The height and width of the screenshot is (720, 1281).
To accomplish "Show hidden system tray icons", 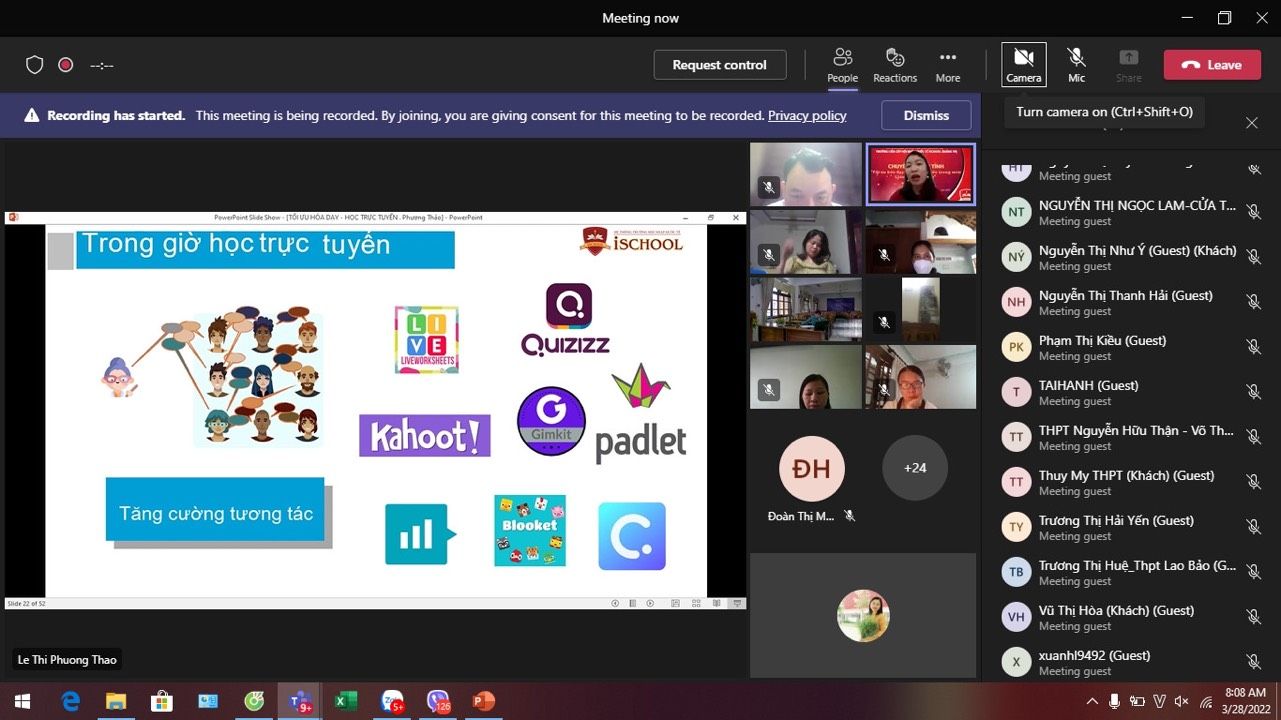I will point(1094,702).
